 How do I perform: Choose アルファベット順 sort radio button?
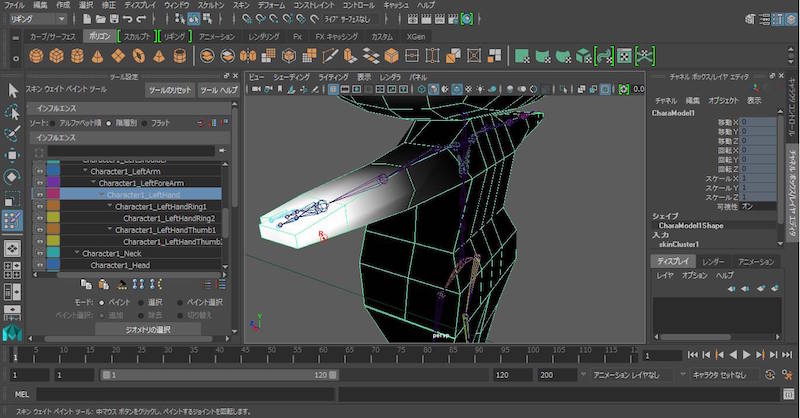point(53,122)
